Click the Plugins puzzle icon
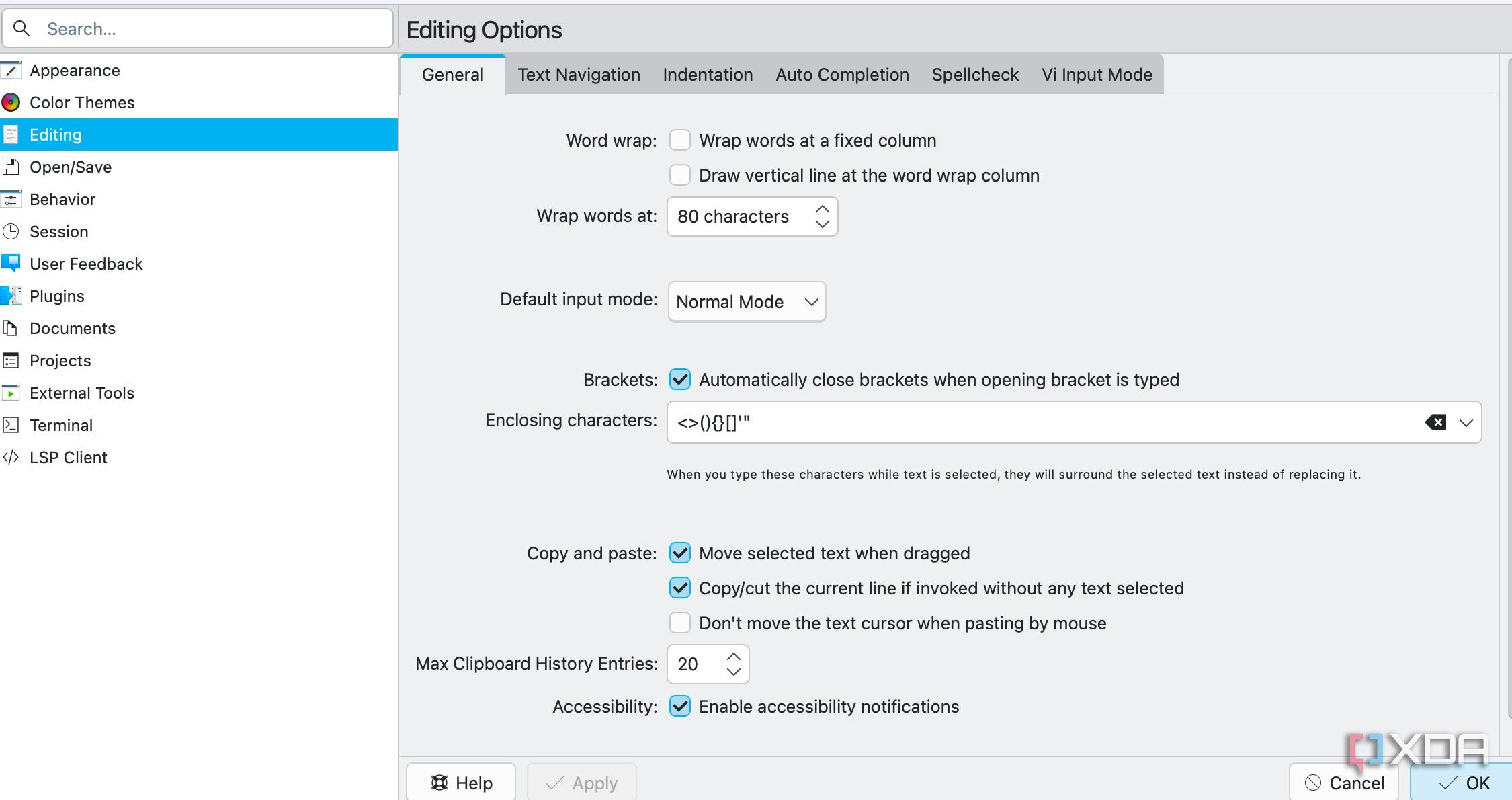 point(11,296)
